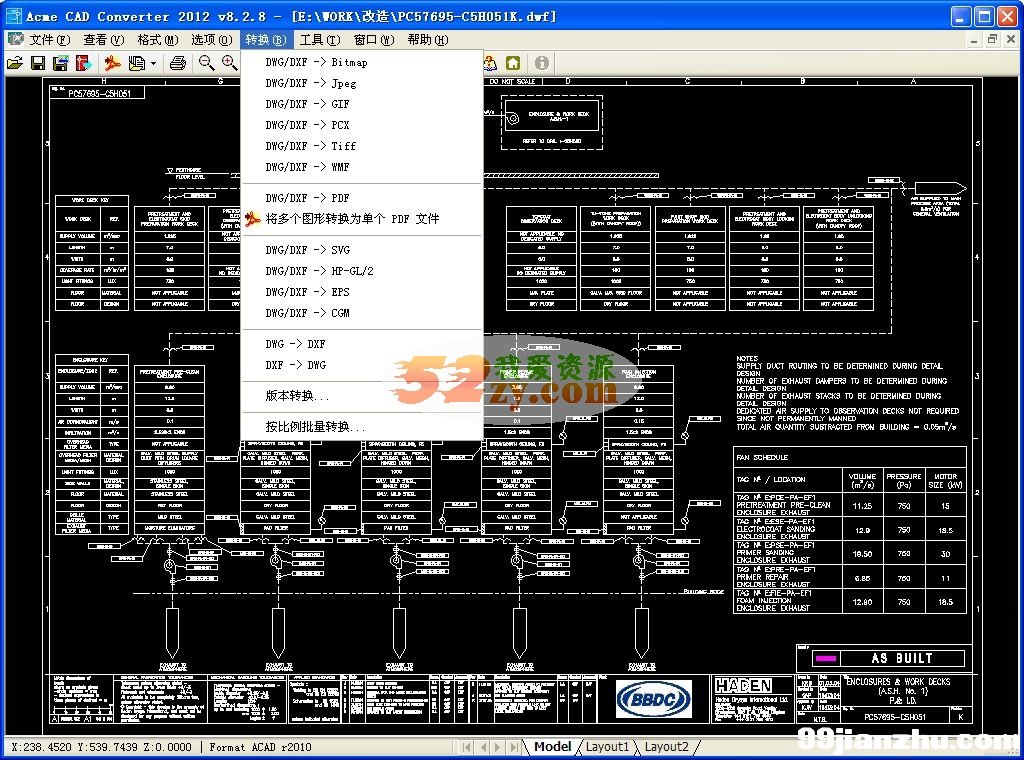Select 版本转换... menu entry
Screen dimensions: 1024x760
(362, 396)
